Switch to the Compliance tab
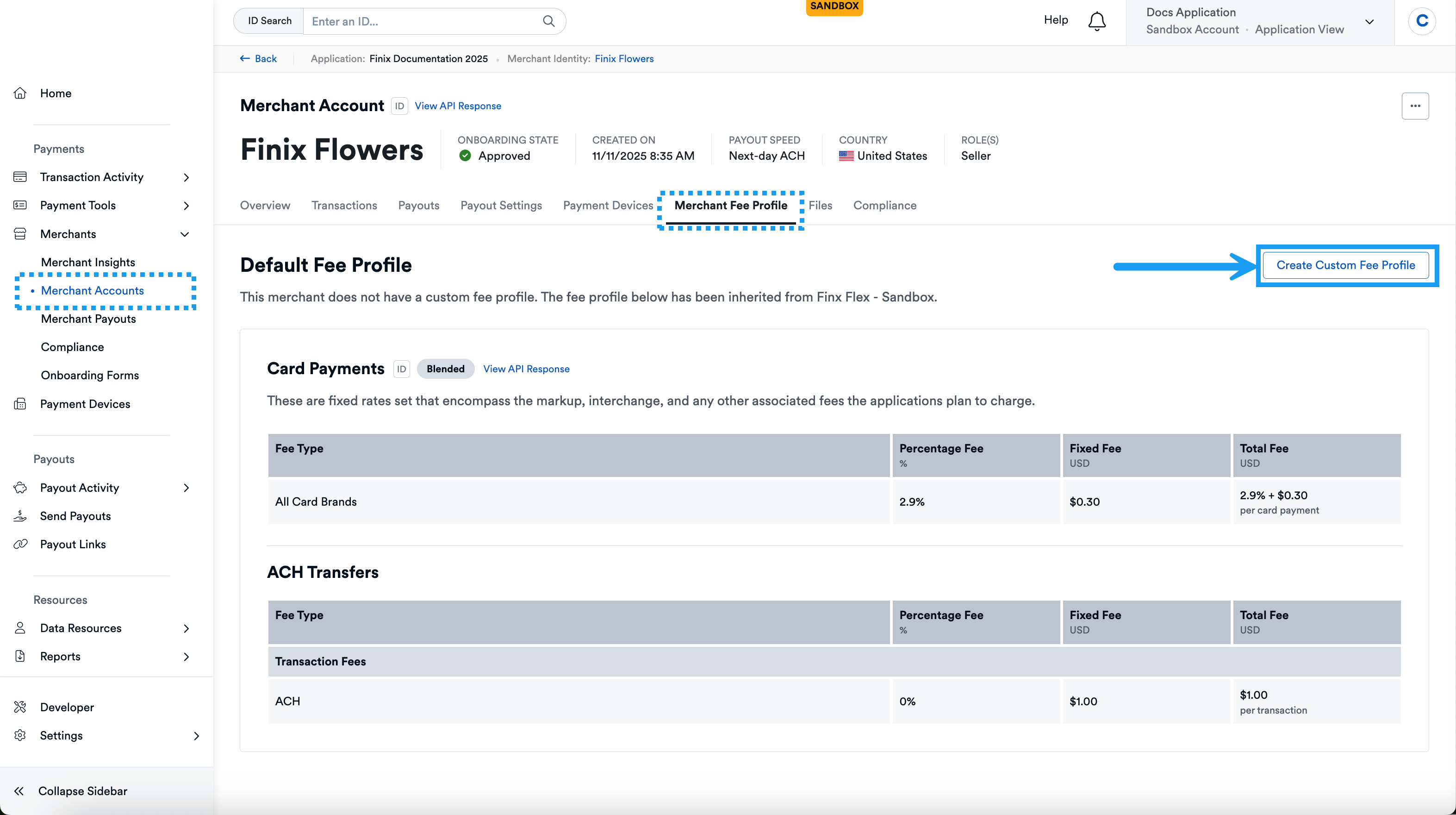The height and width of the screenshot is (815, 1456). coord(884,205)
